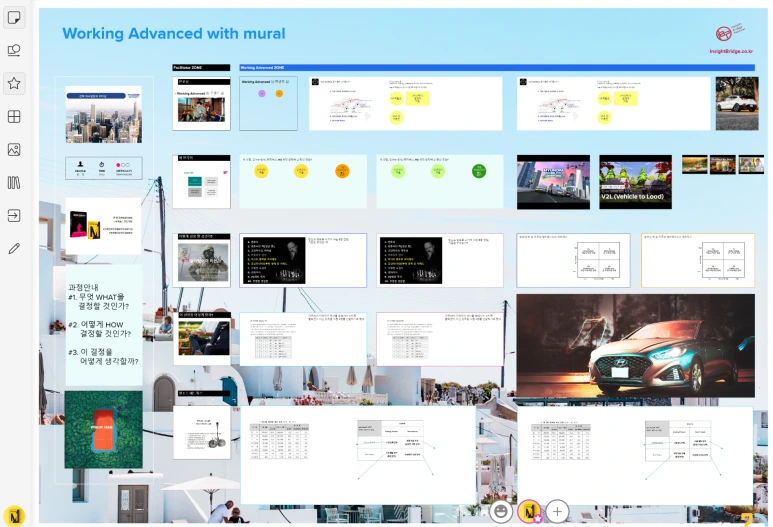The width and height of the screenshot is (773, 527).
Task: Open the import files icon
Action: click(x=14, y=215)
